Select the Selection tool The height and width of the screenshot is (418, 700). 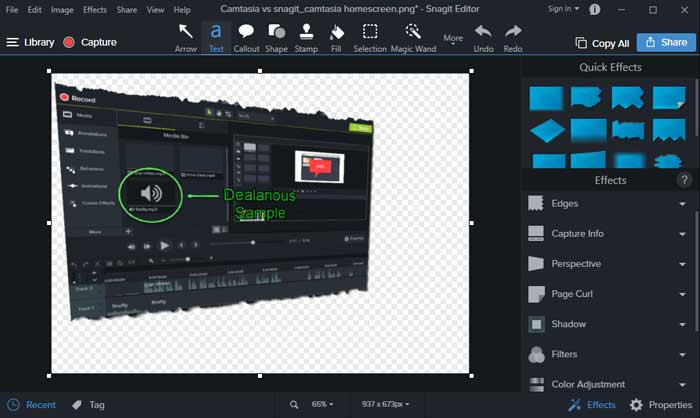370,38
